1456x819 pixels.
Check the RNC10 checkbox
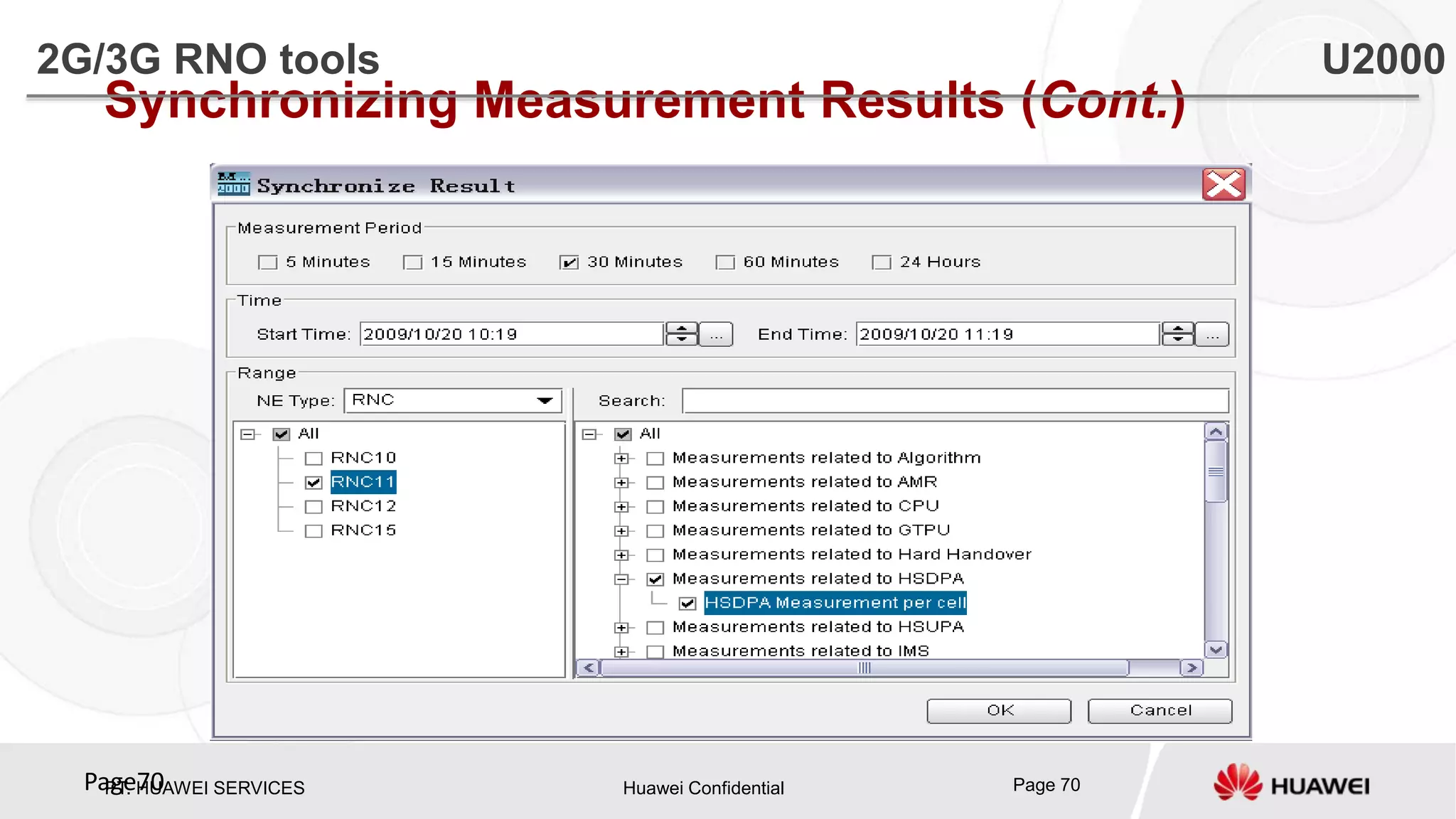[314, 459]
